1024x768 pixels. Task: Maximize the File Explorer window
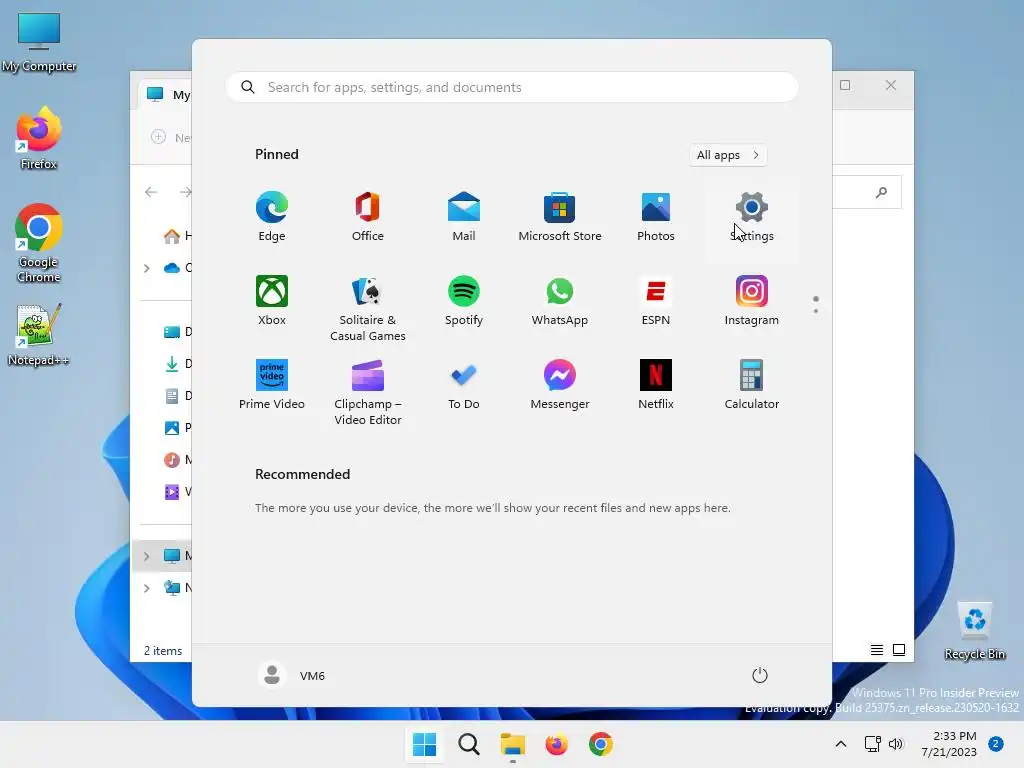coord(845,85)
